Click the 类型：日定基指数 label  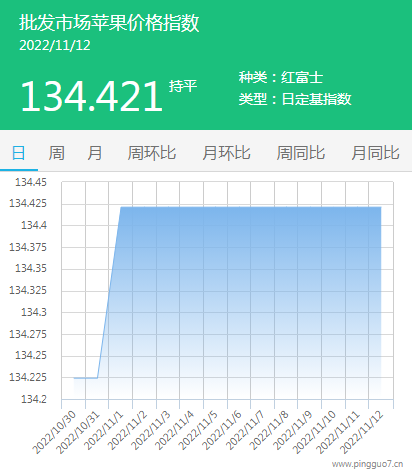(295, 99)
